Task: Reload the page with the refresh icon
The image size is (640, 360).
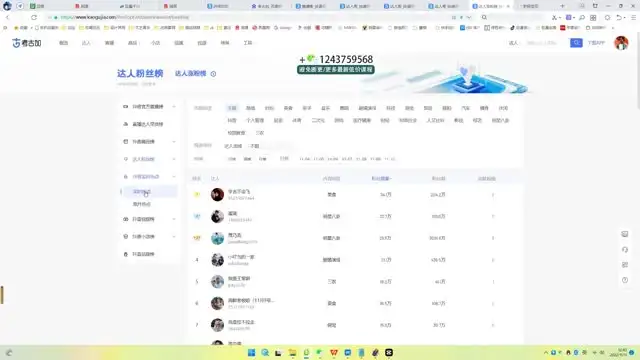Action: click(34, 17)
